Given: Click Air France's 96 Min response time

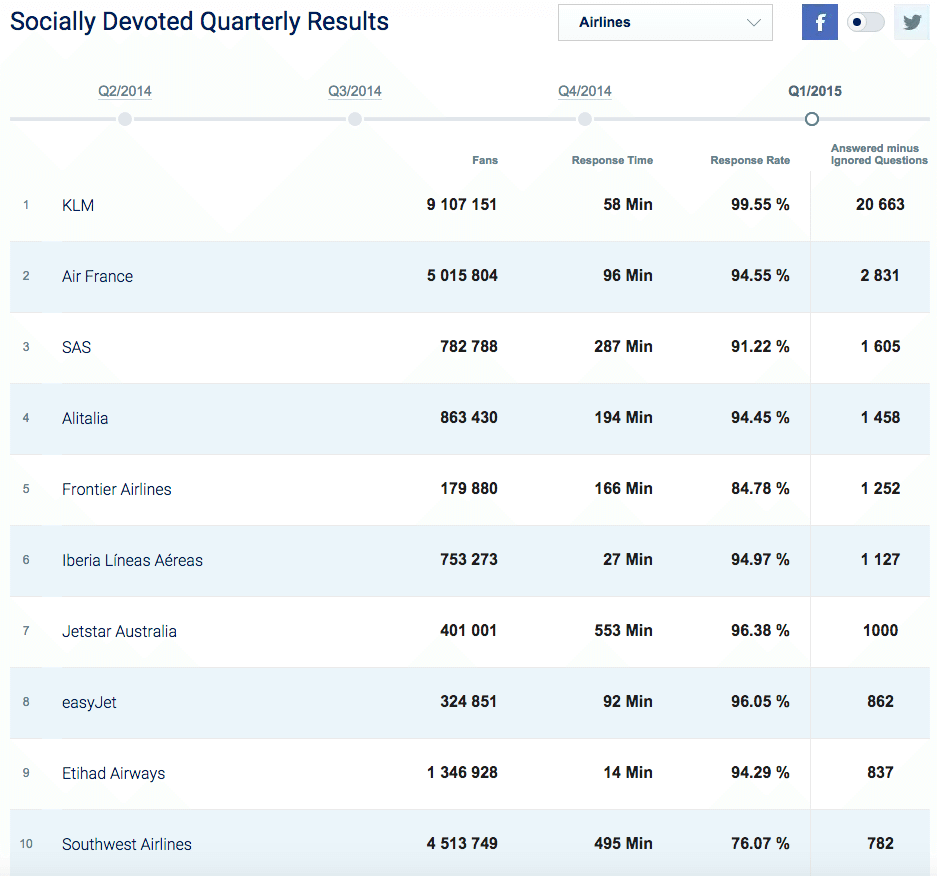Looking at the screenshot, I should 627,275.
